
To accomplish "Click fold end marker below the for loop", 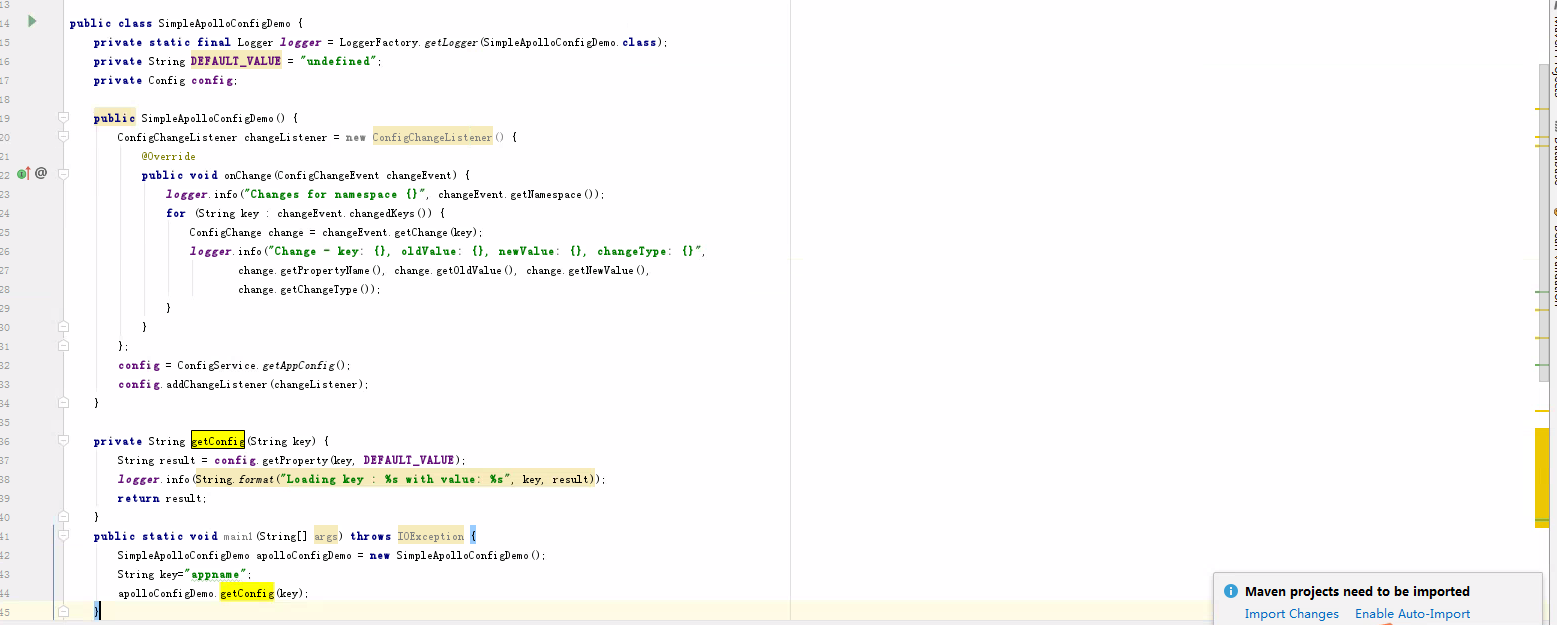I will (x=63, y=326).
